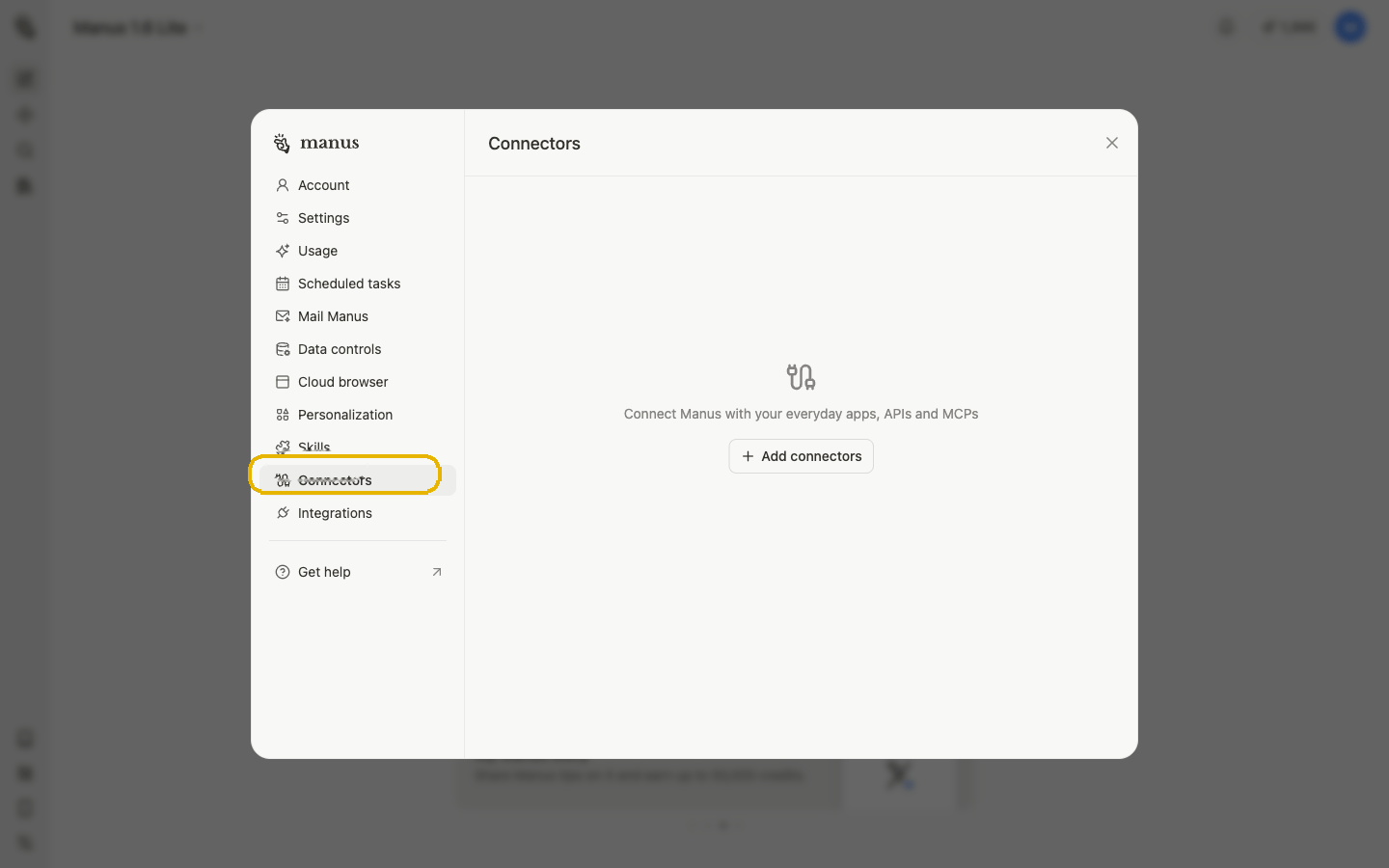Screen dimensions: 1389x868
Task: View the Usage page
Action: coord(317,250)
